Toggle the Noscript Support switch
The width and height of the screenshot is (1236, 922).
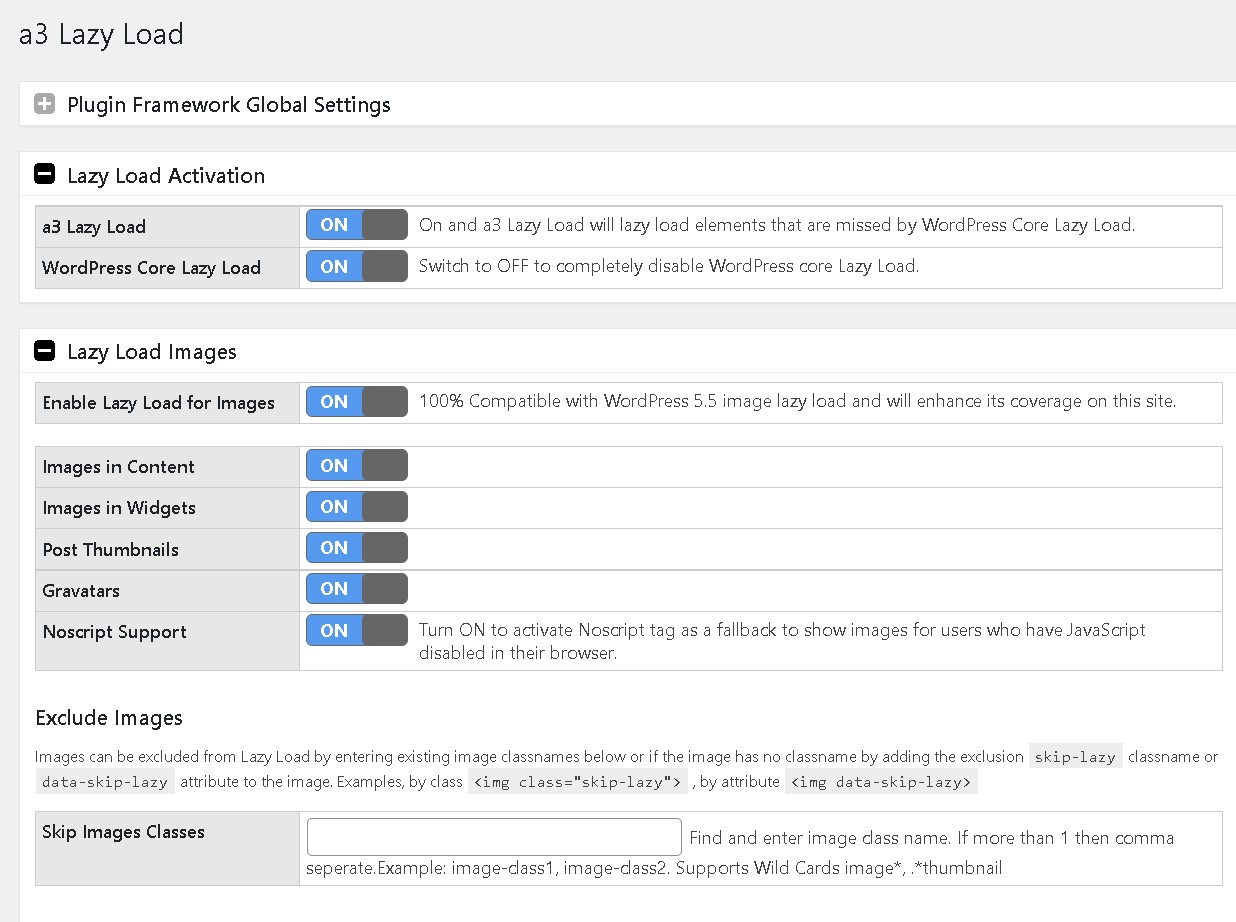pos(356,631)
